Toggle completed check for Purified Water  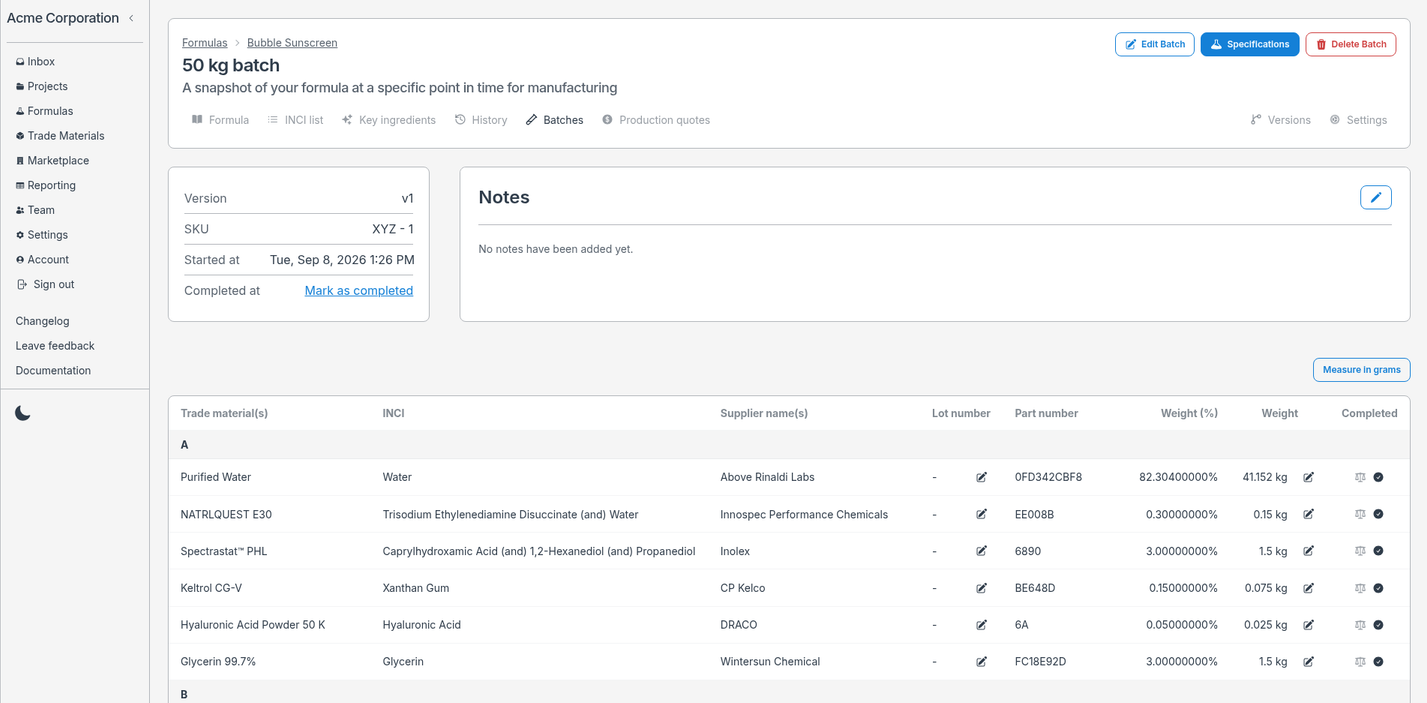pyautogui.click(x=1378, y=477)
